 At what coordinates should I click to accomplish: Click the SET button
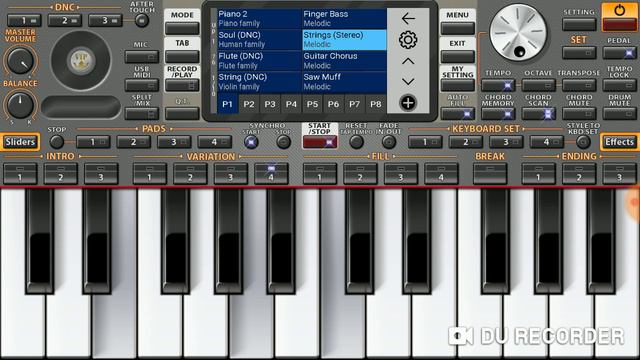click(579, 53)
